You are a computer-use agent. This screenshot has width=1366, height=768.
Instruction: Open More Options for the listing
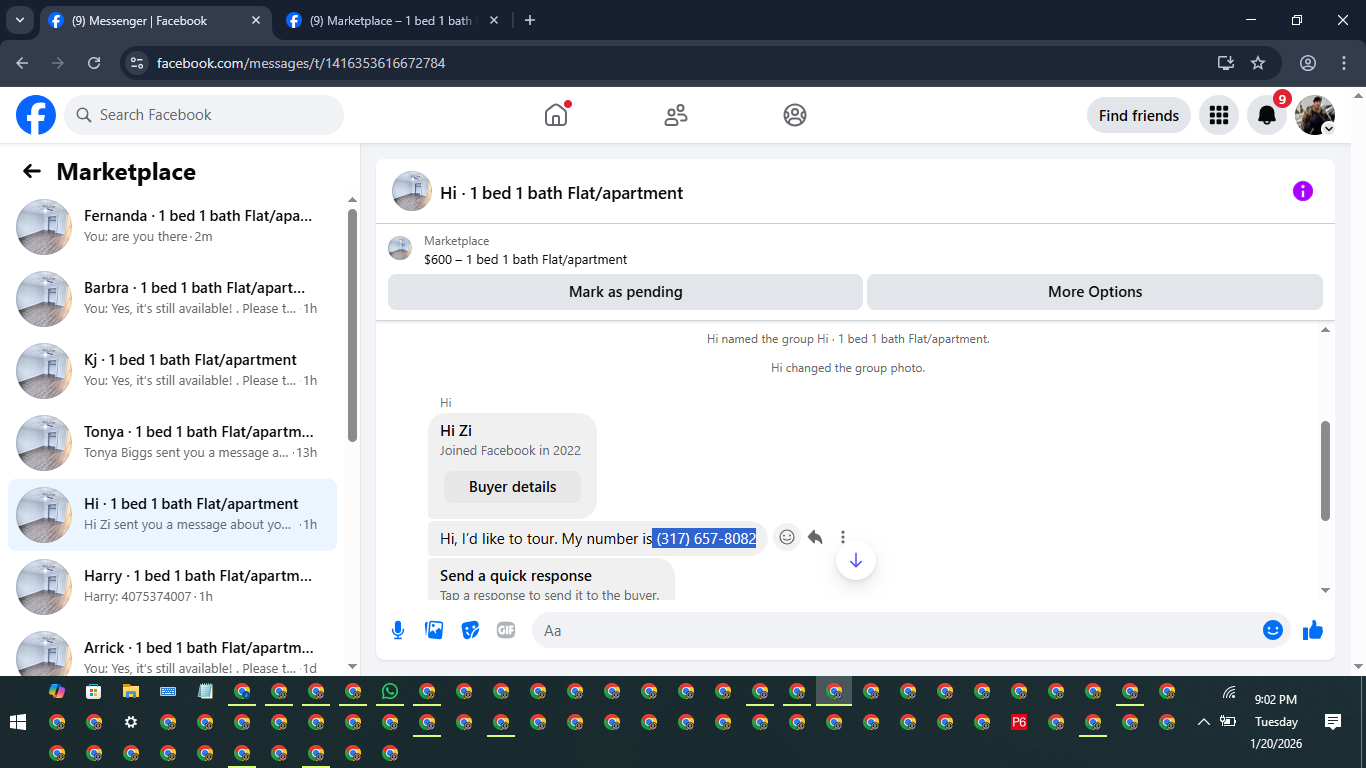[1095, 292]
